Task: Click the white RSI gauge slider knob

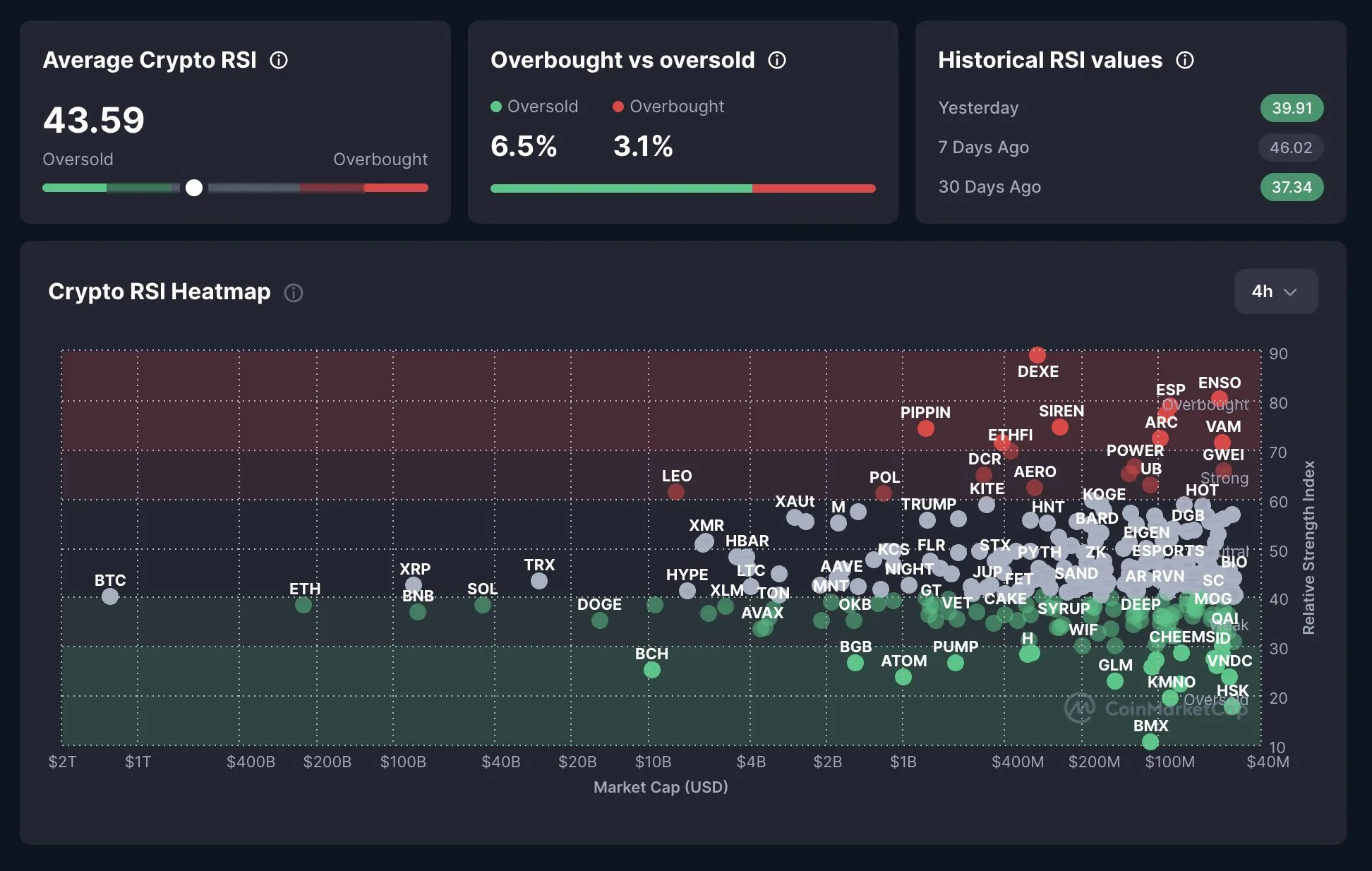Action: click(194, 188)
